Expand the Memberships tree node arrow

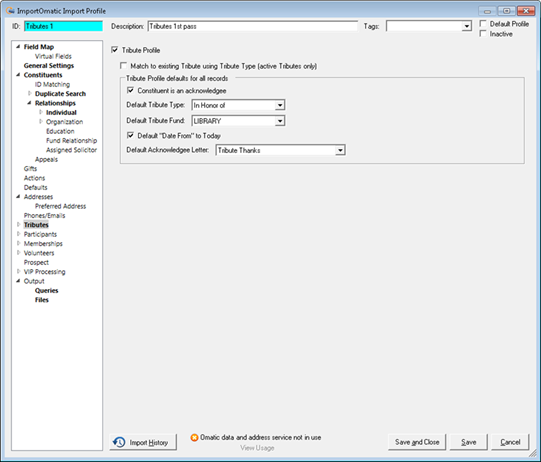(18, 243)
